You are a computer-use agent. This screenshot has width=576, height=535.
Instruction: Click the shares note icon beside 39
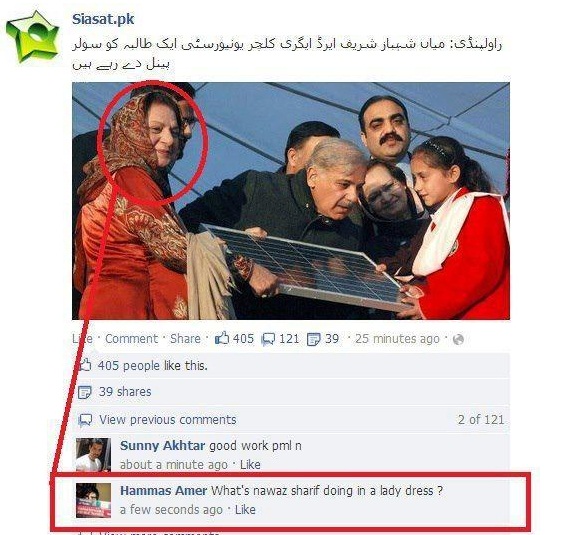(313, 339)
